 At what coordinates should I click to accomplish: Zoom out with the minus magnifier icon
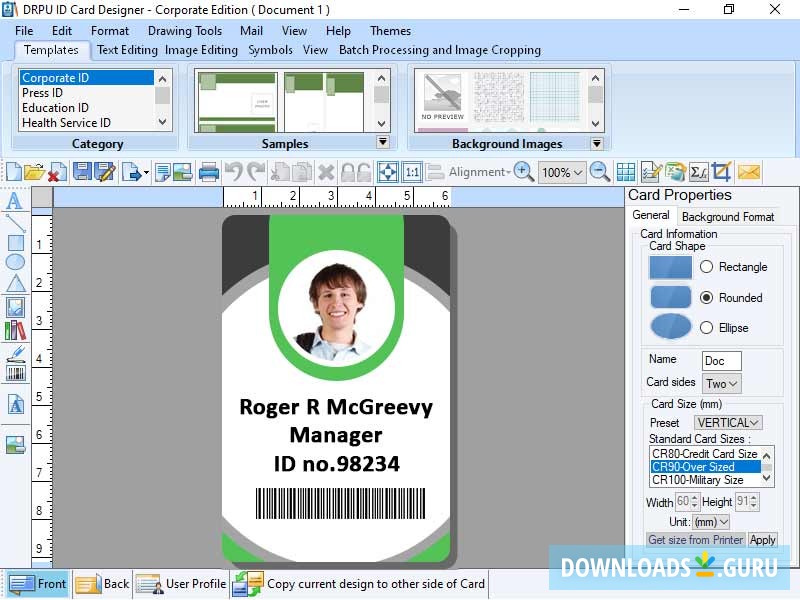[599, 172]
